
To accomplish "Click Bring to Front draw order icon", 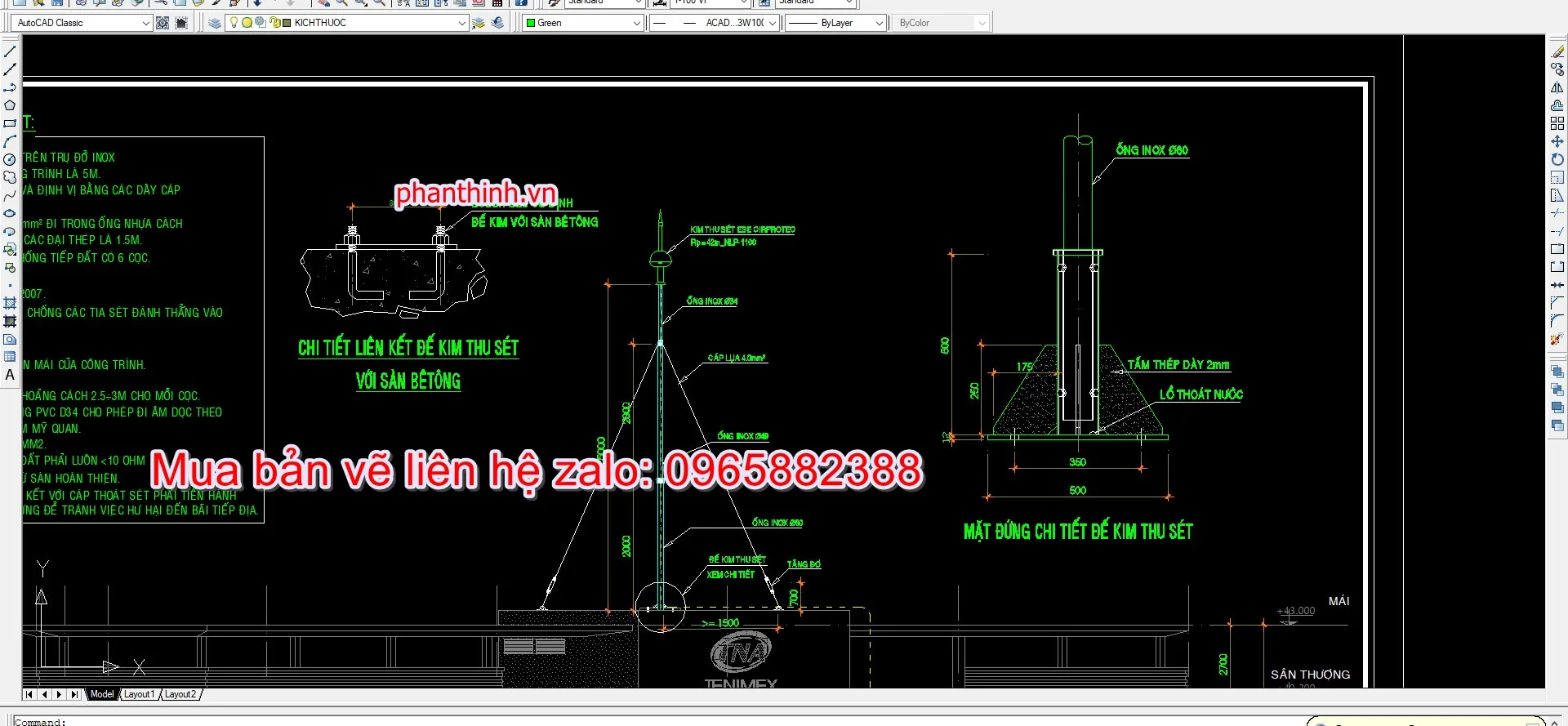I will [1557, 372].
